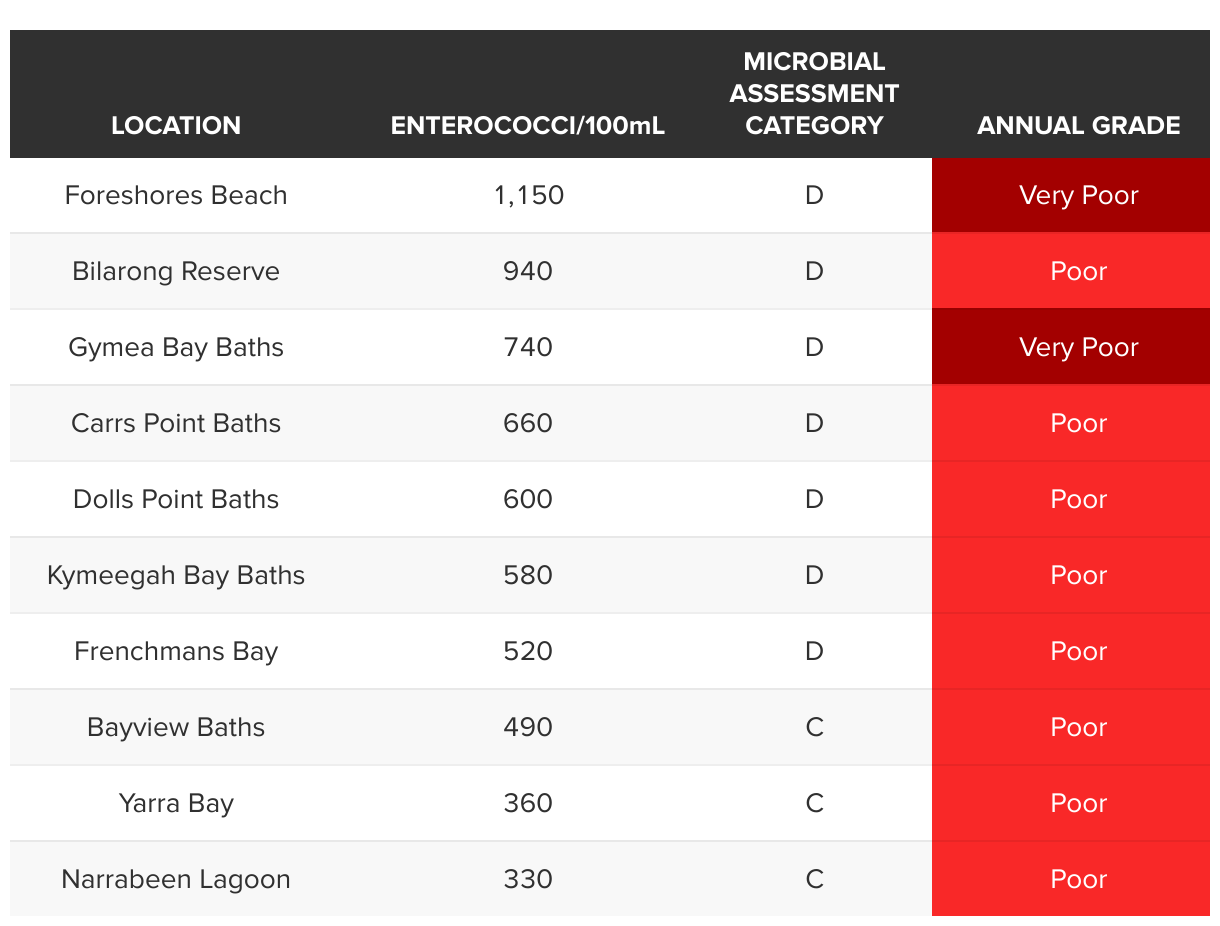Image resolution: width=1220 pixels, height=926 pixels.
Task: Click the 660 enterococci value
Action: pos(528,423)
